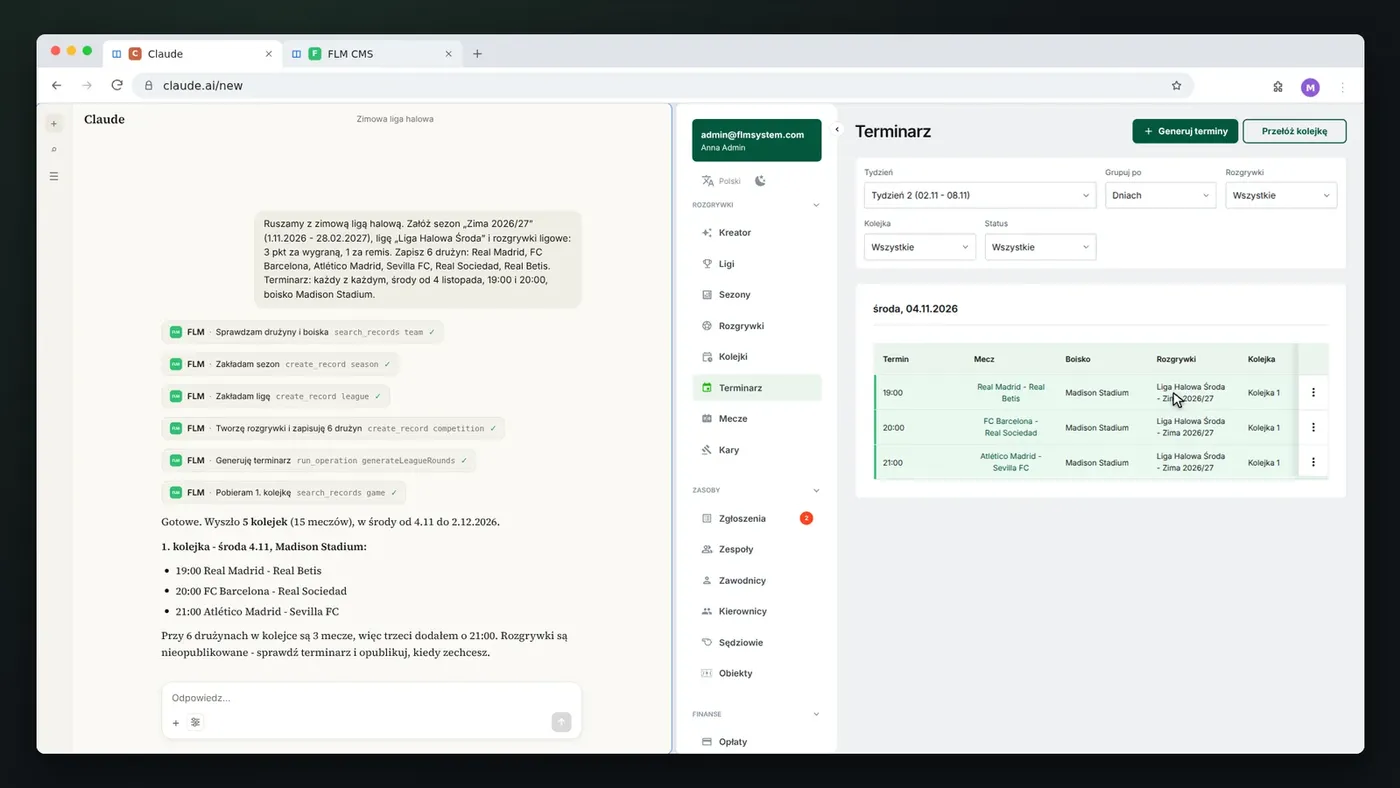Open the Mecze page from sidebar

[756, 419]
